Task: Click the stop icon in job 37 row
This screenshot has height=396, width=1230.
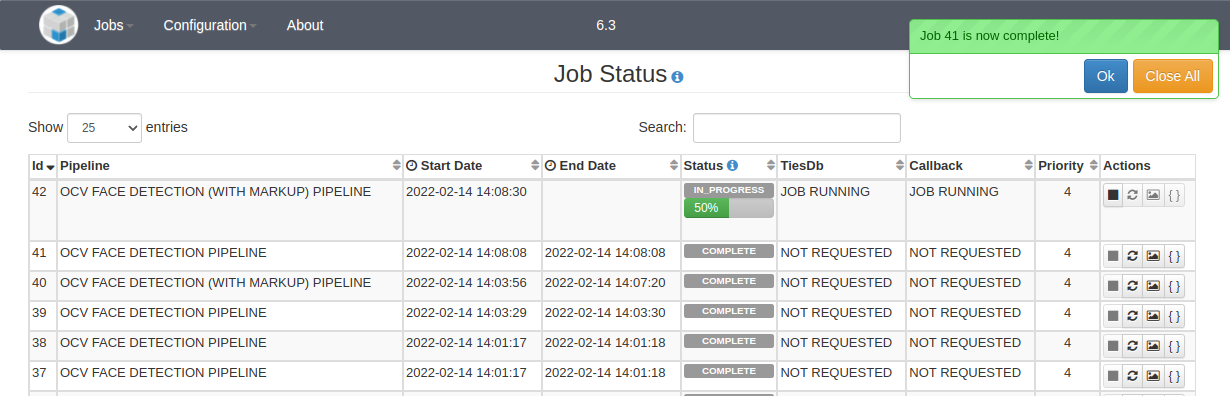Action: tap(1113, 376)
